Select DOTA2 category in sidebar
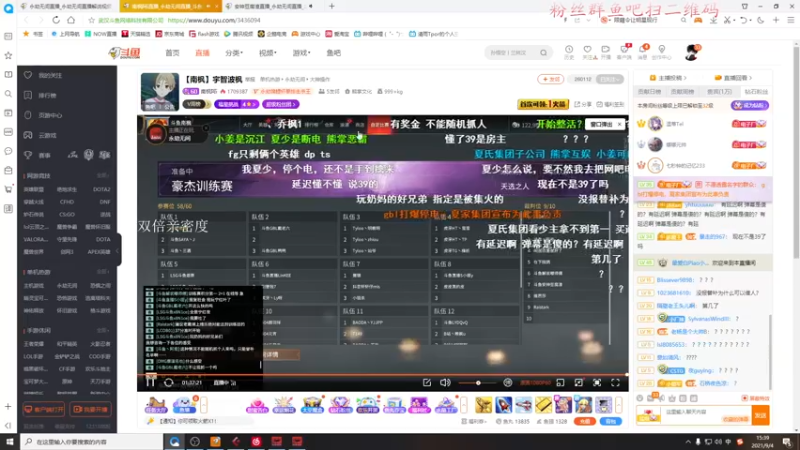This screenshot has width=800, height=450. [102, 189]
